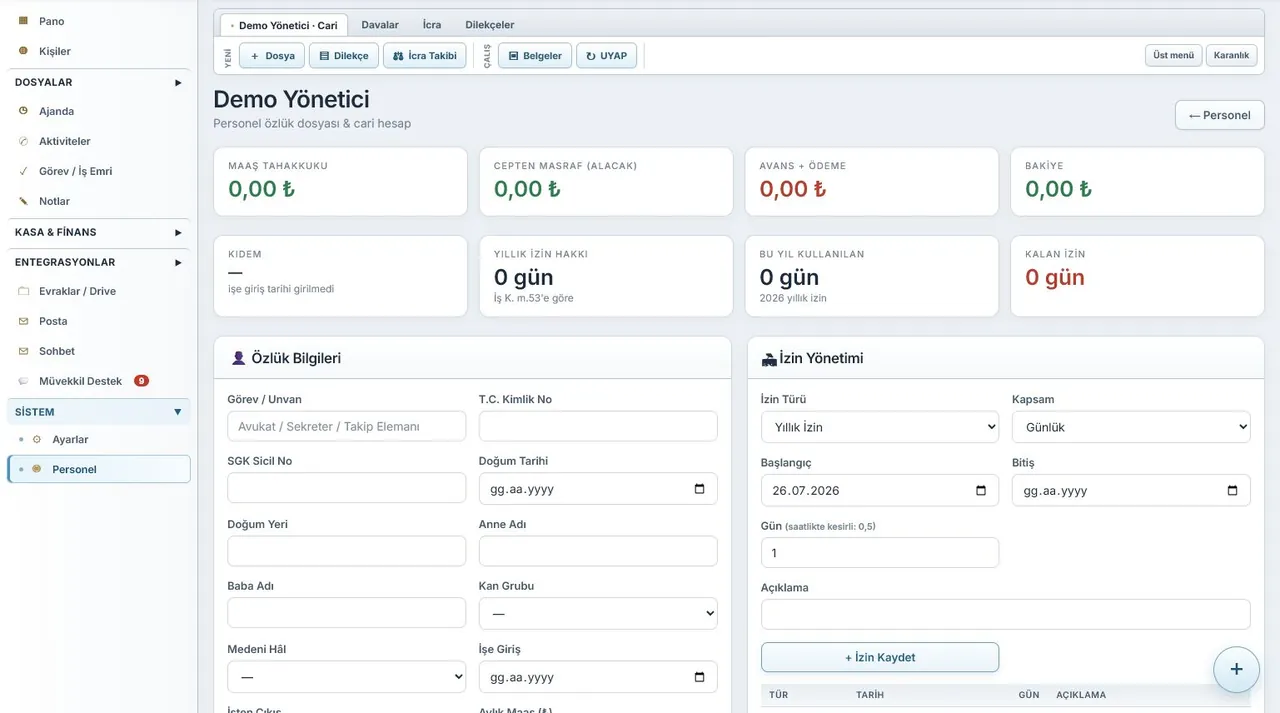Screen dimensions: 1280x713
Task: Focus the T.C. Kimlik No field
Action: pyautogui.click(x=598, y=426)
